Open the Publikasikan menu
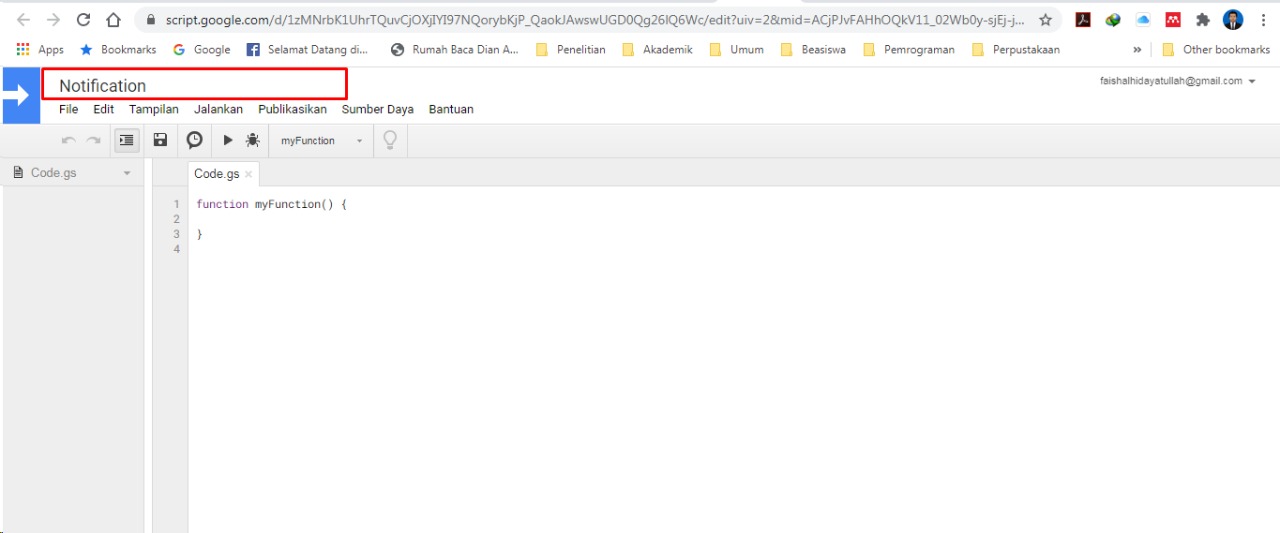This screenshot has width=1280, height=533. (292, 109)
